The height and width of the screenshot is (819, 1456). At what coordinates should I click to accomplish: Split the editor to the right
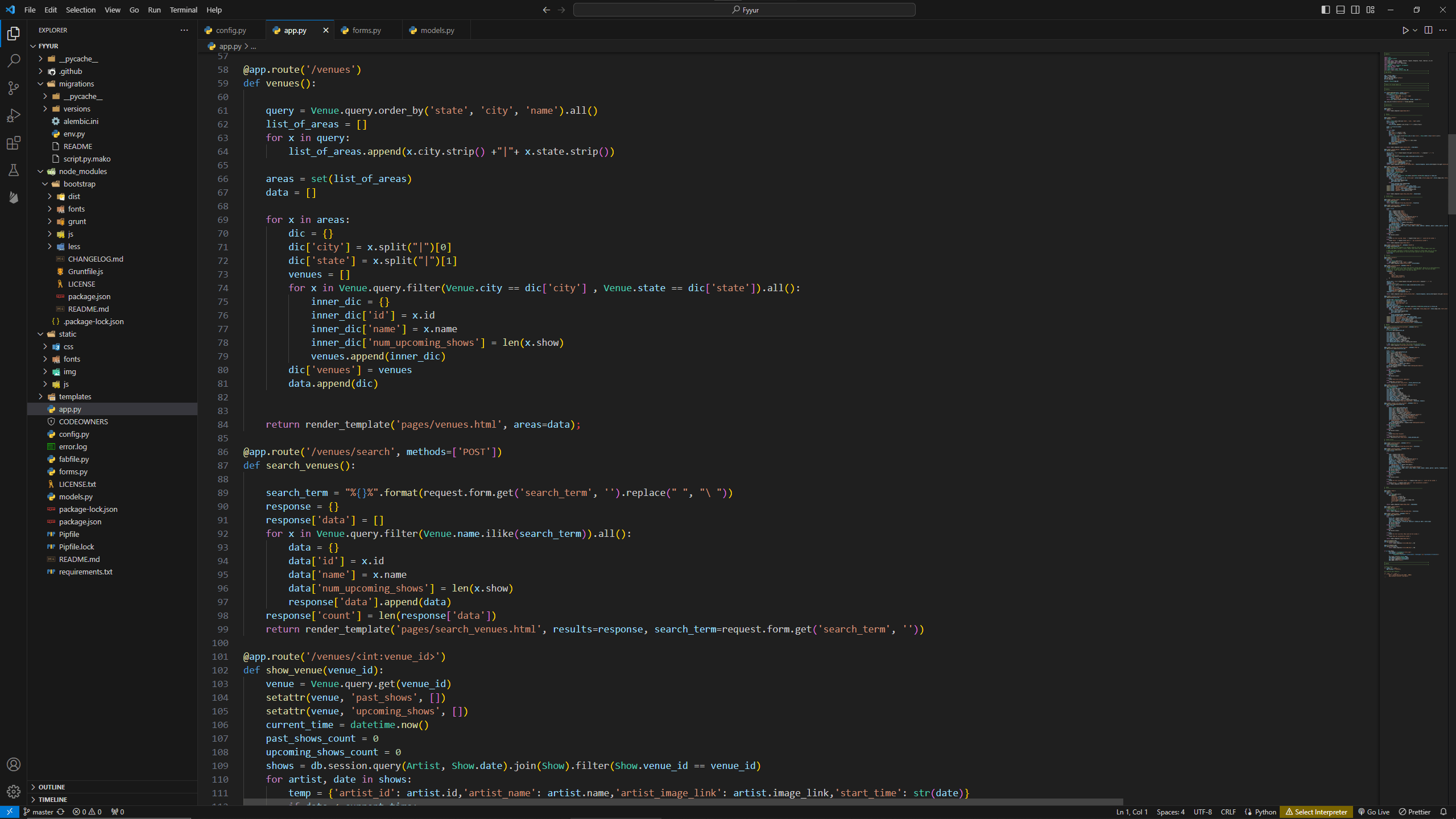(x=1428, y=30)
